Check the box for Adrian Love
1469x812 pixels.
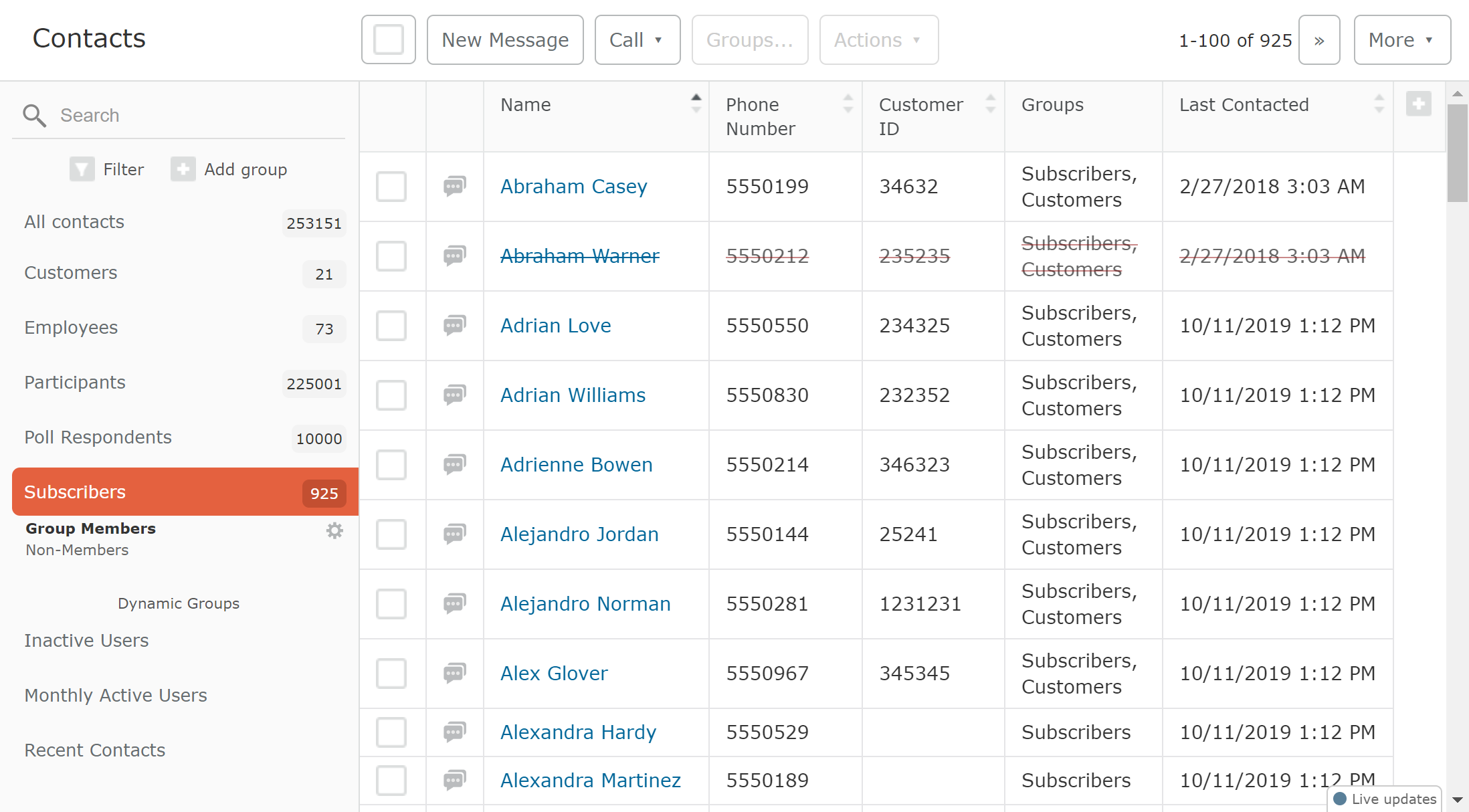coord(391,326)
